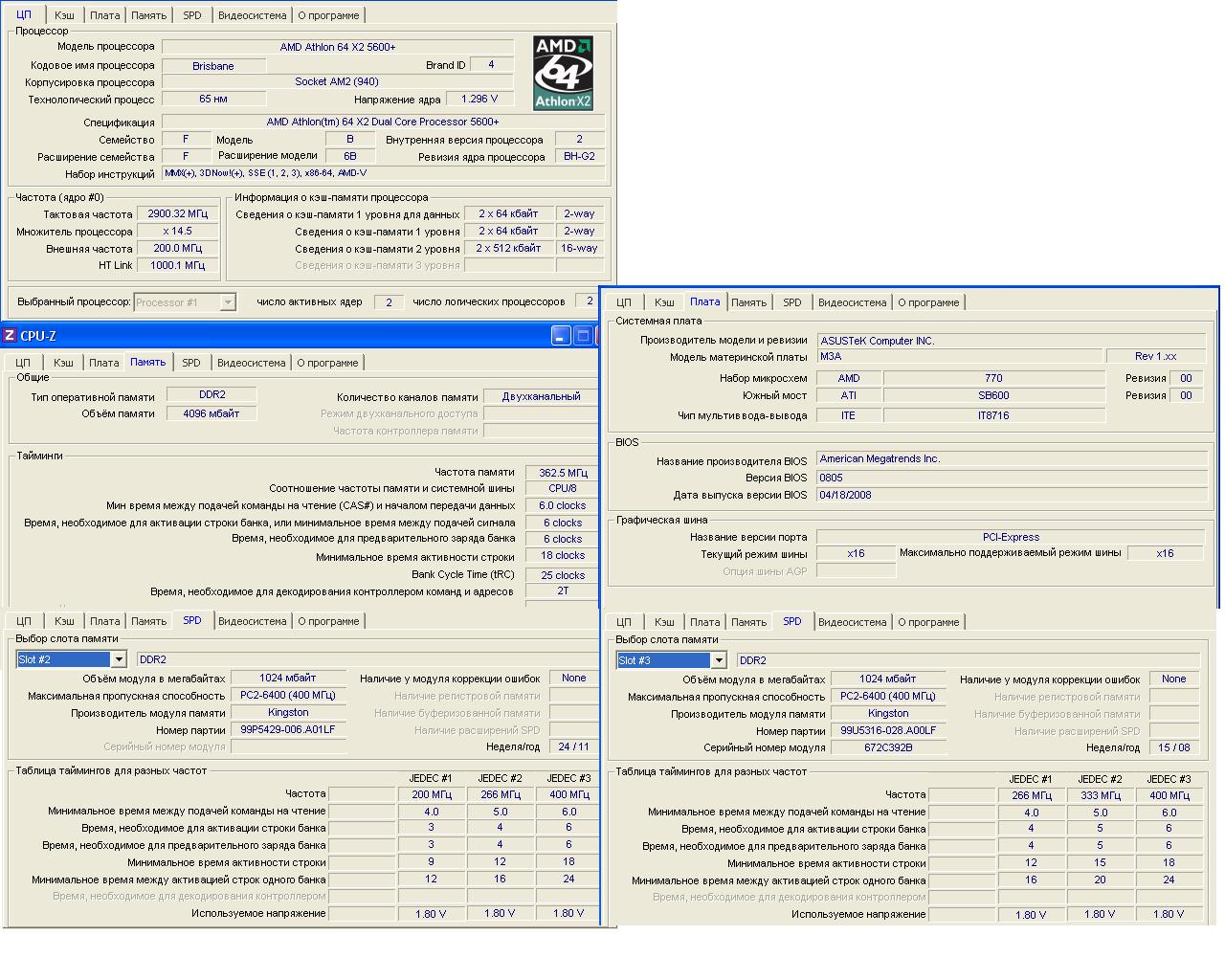Click the BIOS version field showing 0805

pos(1011,478)
